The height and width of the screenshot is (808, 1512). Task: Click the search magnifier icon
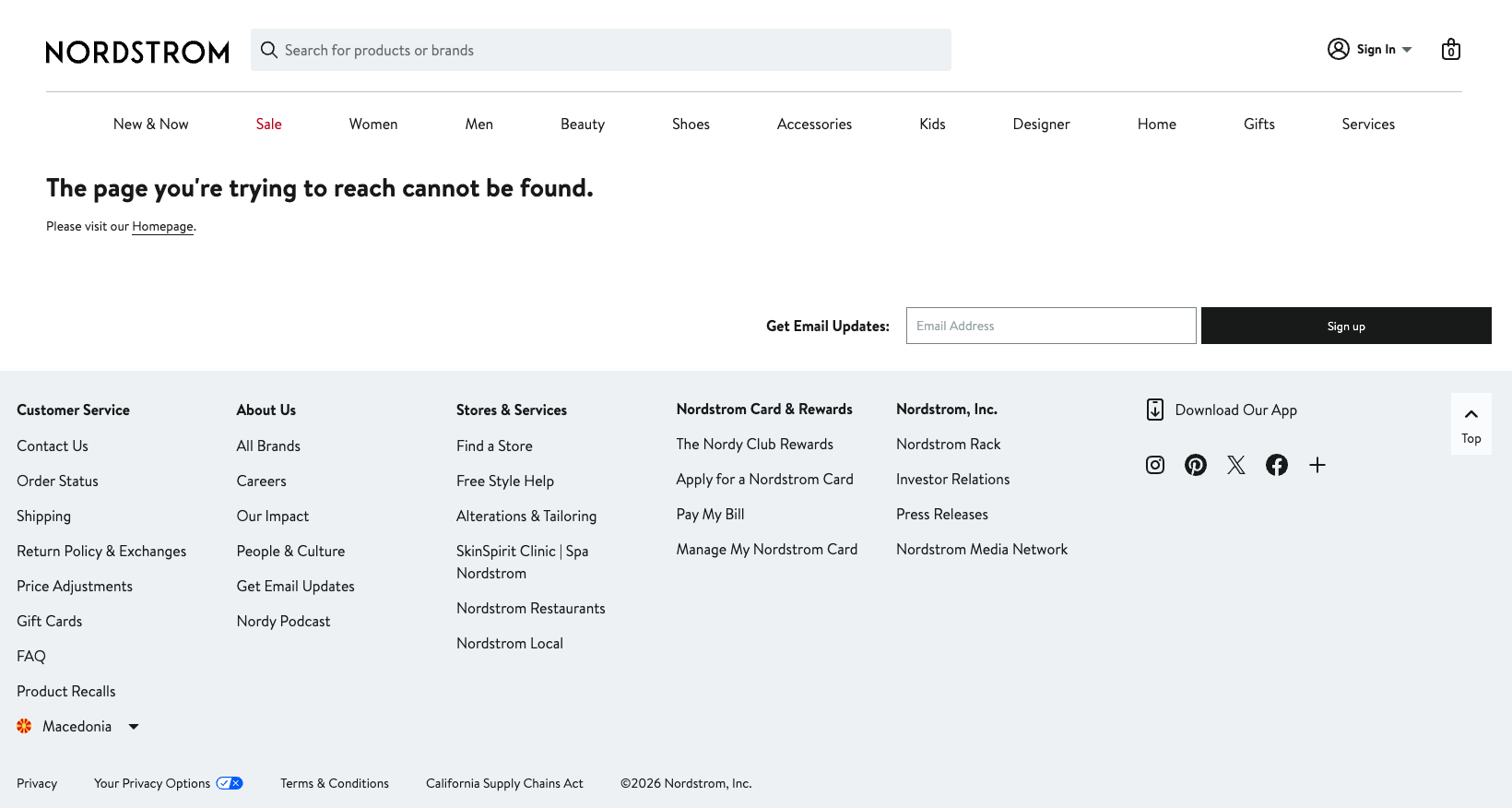pyautogui.click(x=269, y=50)
